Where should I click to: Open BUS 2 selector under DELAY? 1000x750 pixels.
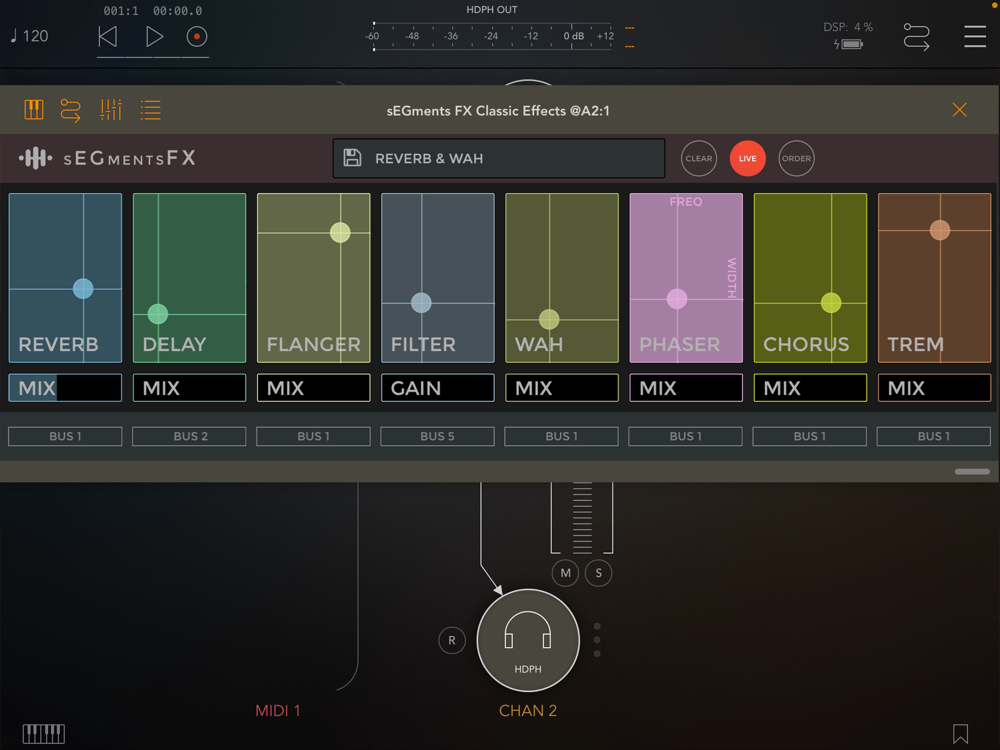[x=189, y=436]
